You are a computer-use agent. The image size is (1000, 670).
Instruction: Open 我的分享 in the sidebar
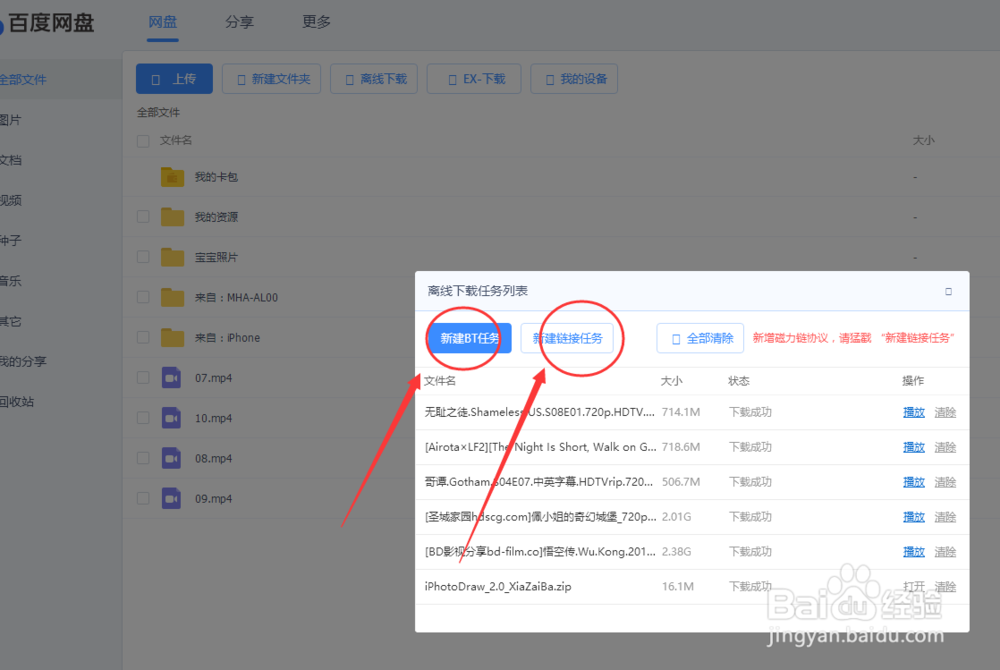click(x=23, y=361)
